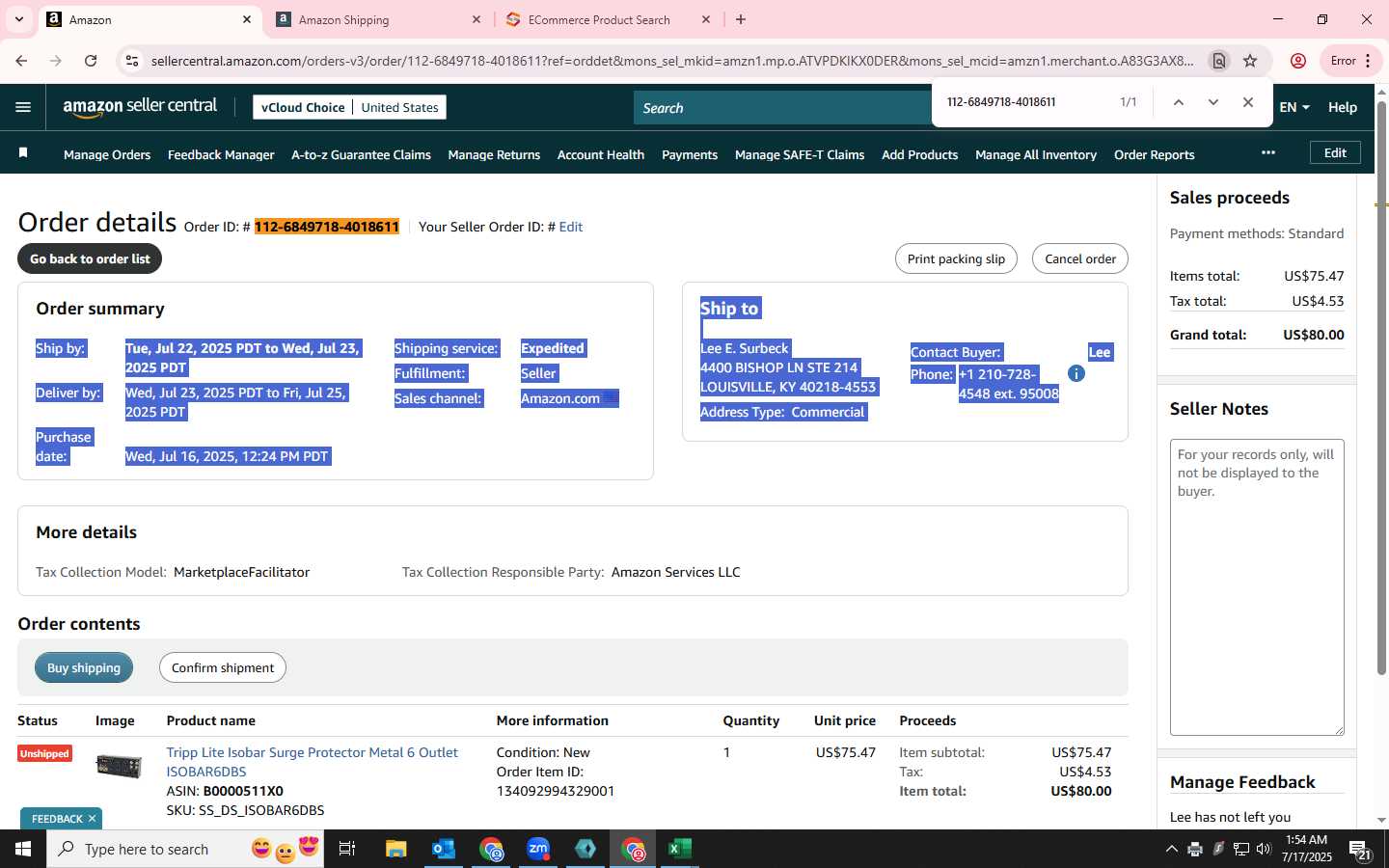Dismiss the FEEDBACK badge
1389x868 pixels.
[92, 819]
